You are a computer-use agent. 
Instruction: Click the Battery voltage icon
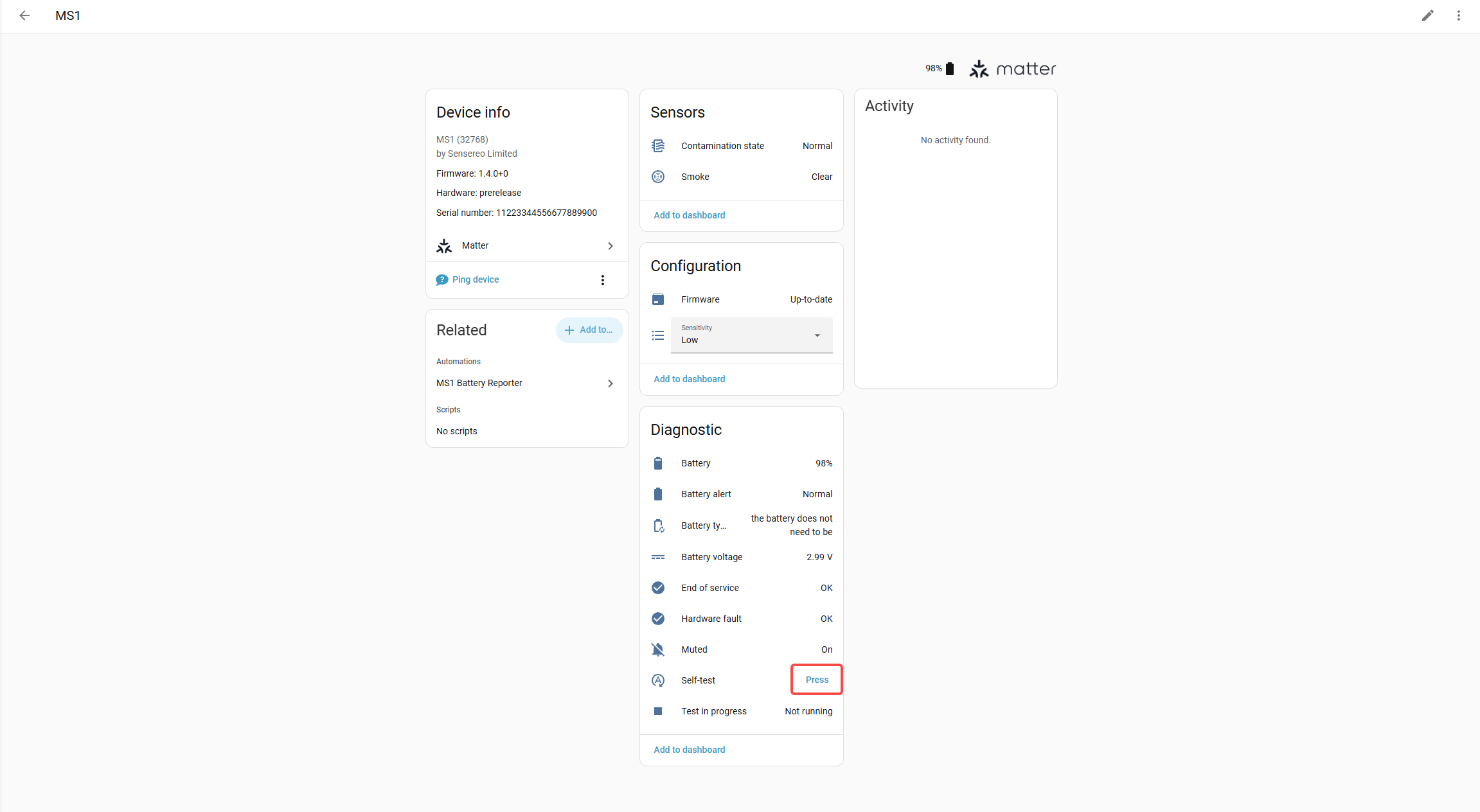click(658, 557)
